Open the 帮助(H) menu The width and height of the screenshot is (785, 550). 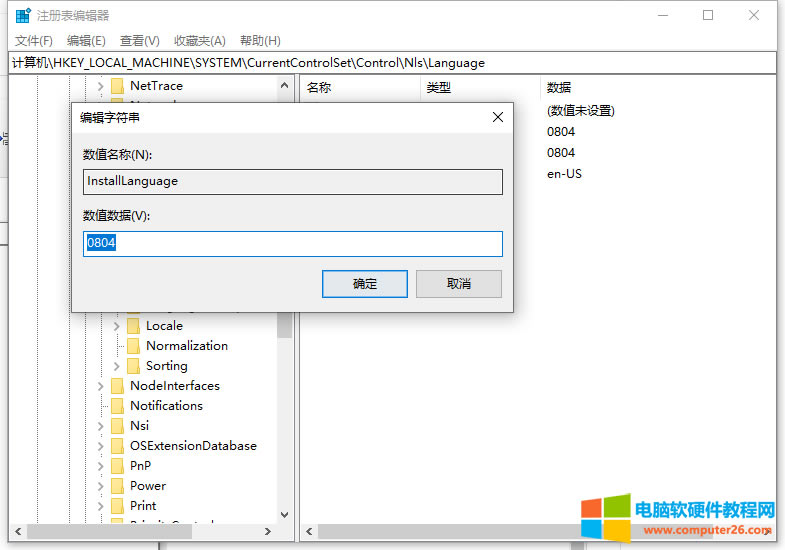[x=260, y=41]
